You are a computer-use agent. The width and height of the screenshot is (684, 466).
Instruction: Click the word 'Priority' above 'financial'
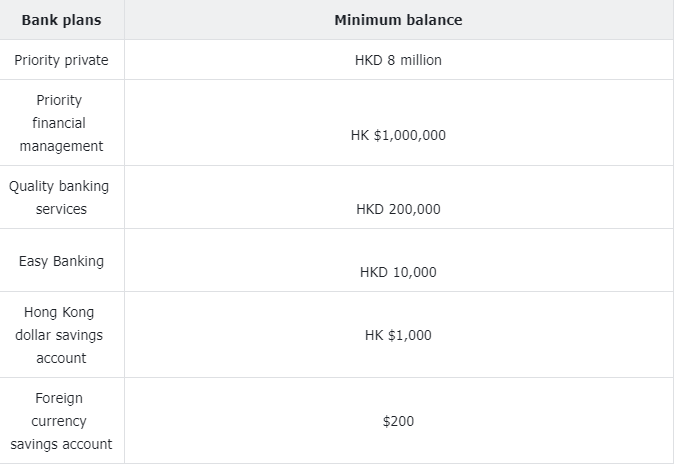59,100
